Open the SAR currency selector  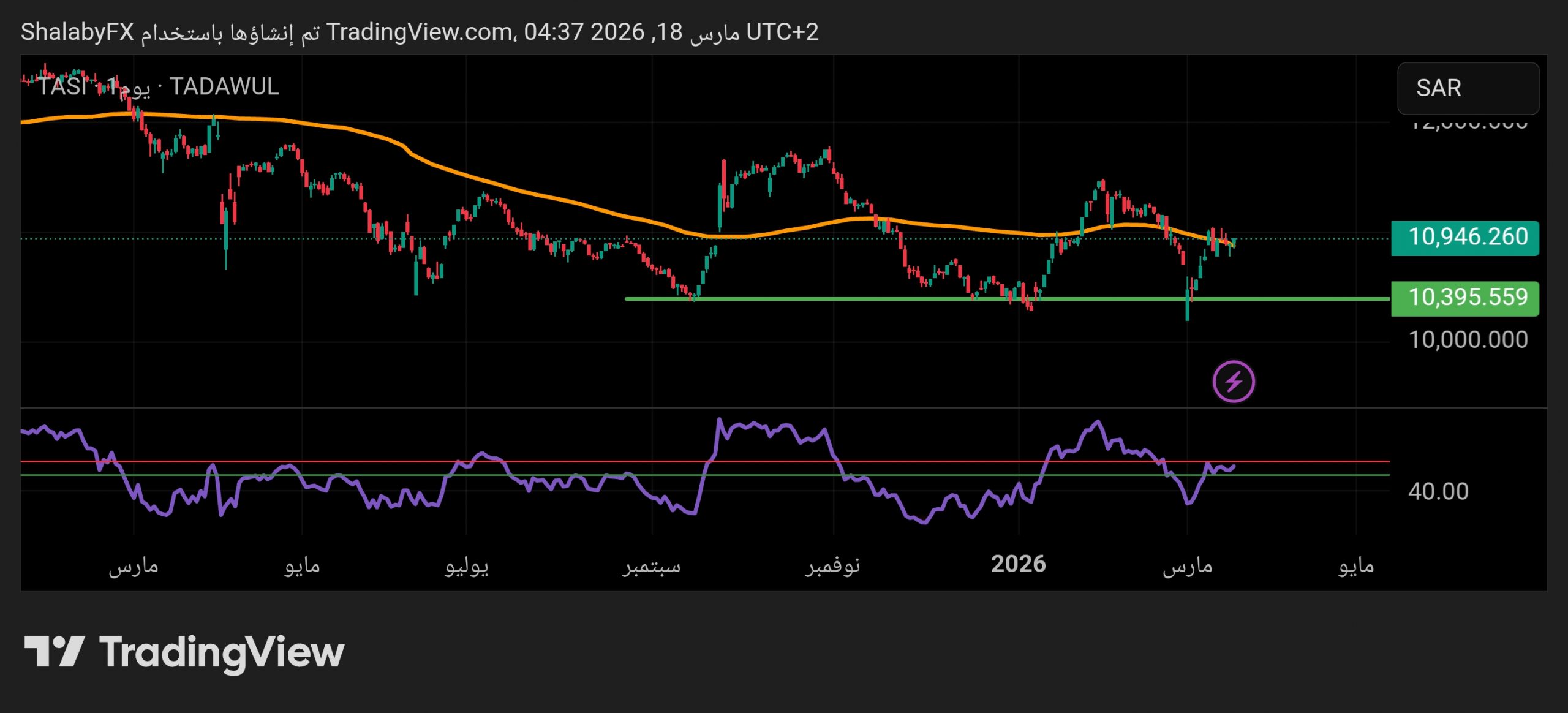click(x=1468, y=88)
